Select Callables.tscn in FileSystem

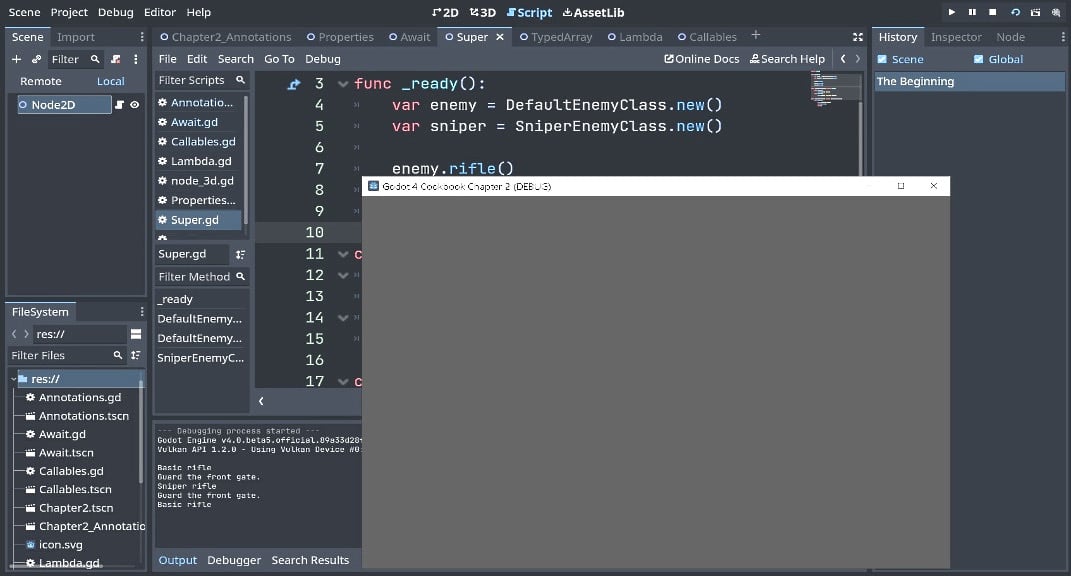75,489
